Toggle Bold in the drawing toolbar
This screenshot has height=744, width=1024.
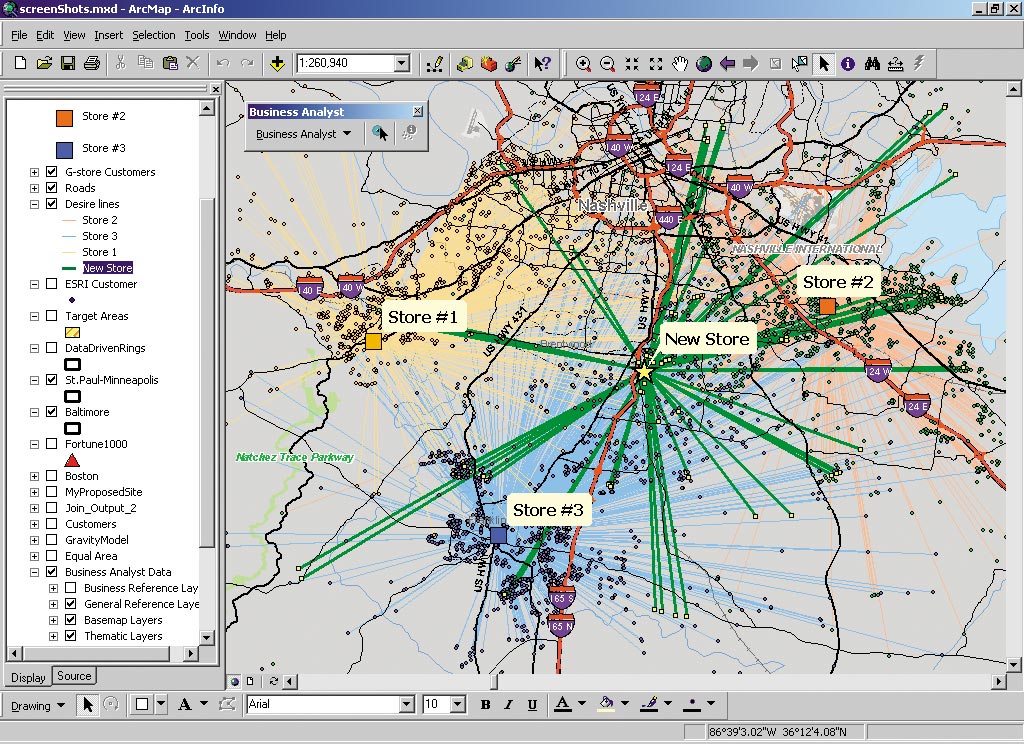point(485,704)
